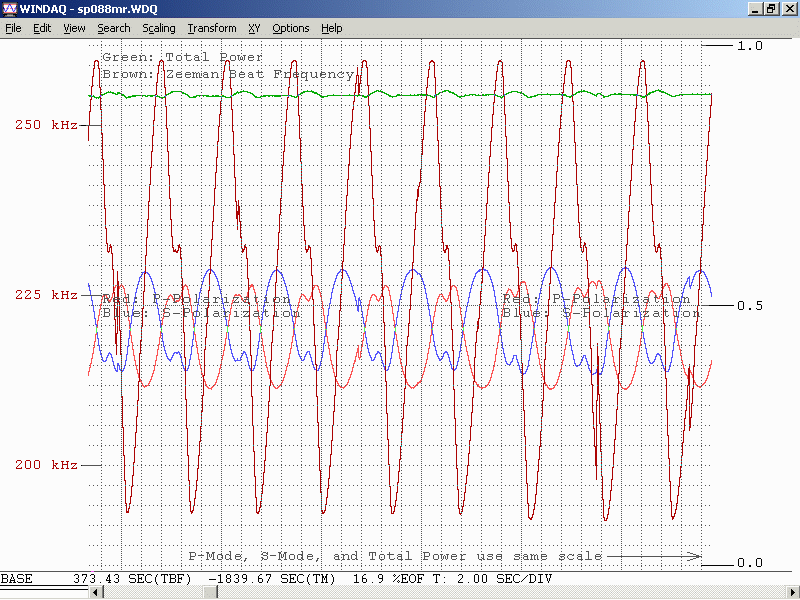800x600 pixels.
Task: Select the XY menu
Action: [x=254, y=28]
